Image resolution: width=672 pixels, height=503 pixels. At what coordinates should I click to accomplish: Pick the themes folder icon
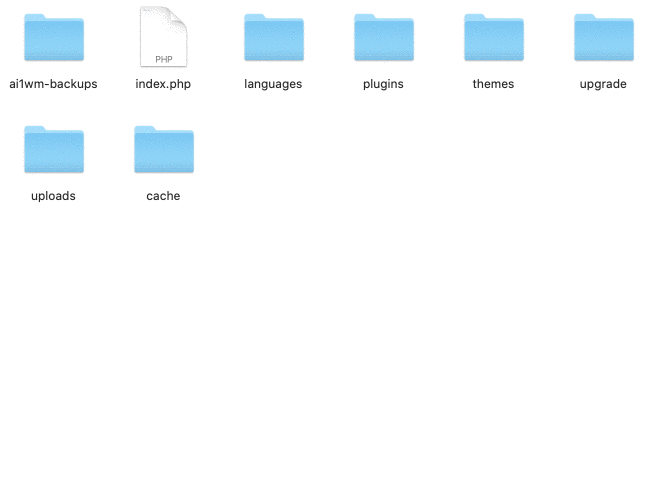(x=493, y=38)
